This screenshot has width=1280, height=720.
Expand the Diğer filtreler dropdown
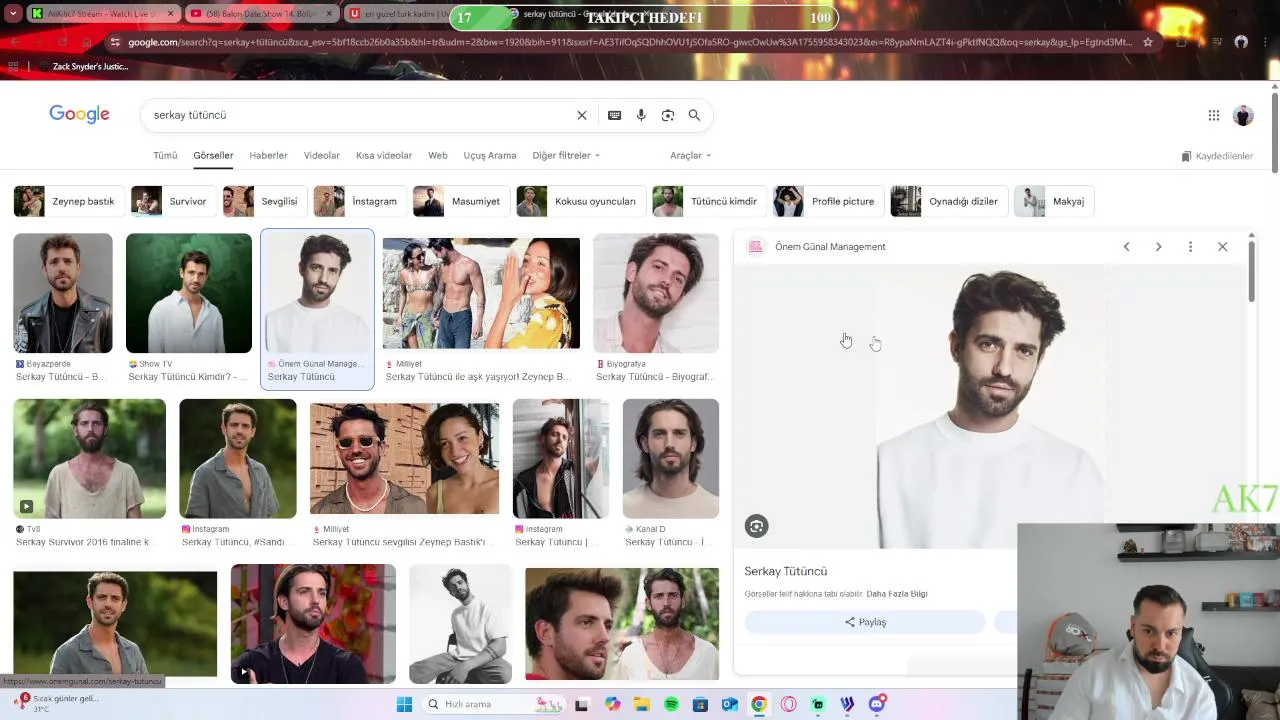point(566,155)
